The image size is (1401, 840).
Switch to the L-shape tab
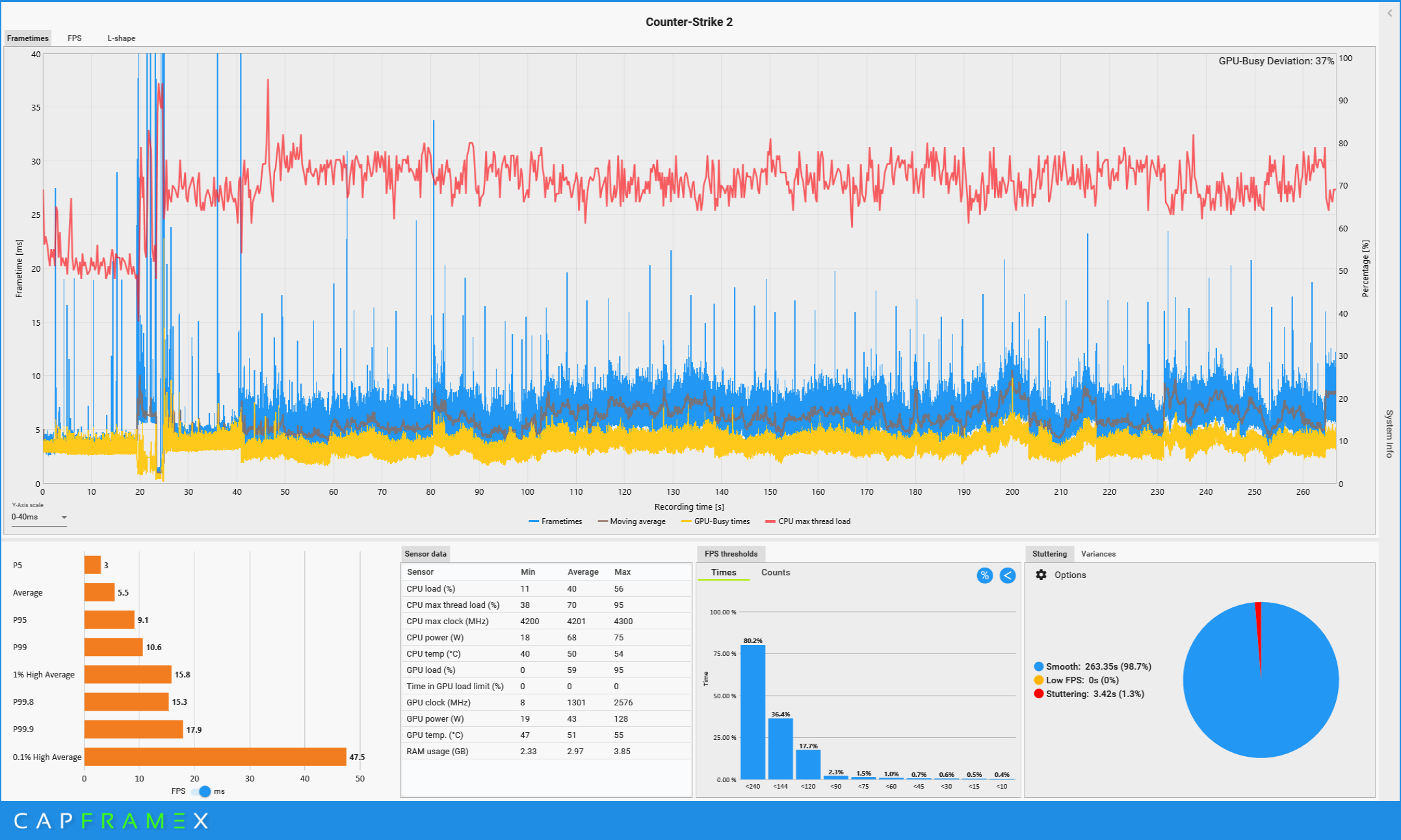[122, 38]
